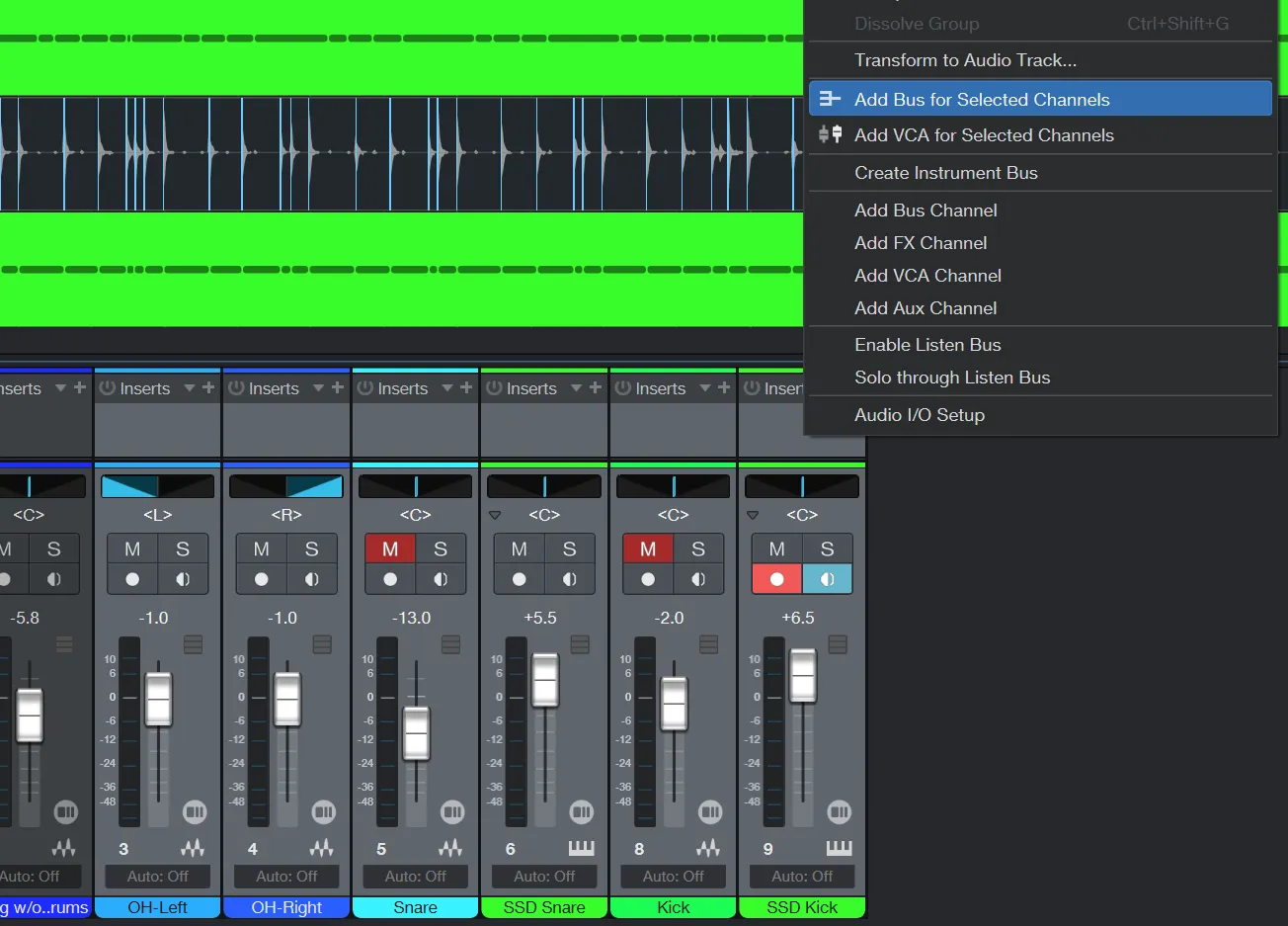Solo the SSD Snare channel
The height and width of the screenshot is (926, 1288).
pyautogui.click(x=569, y=548)
